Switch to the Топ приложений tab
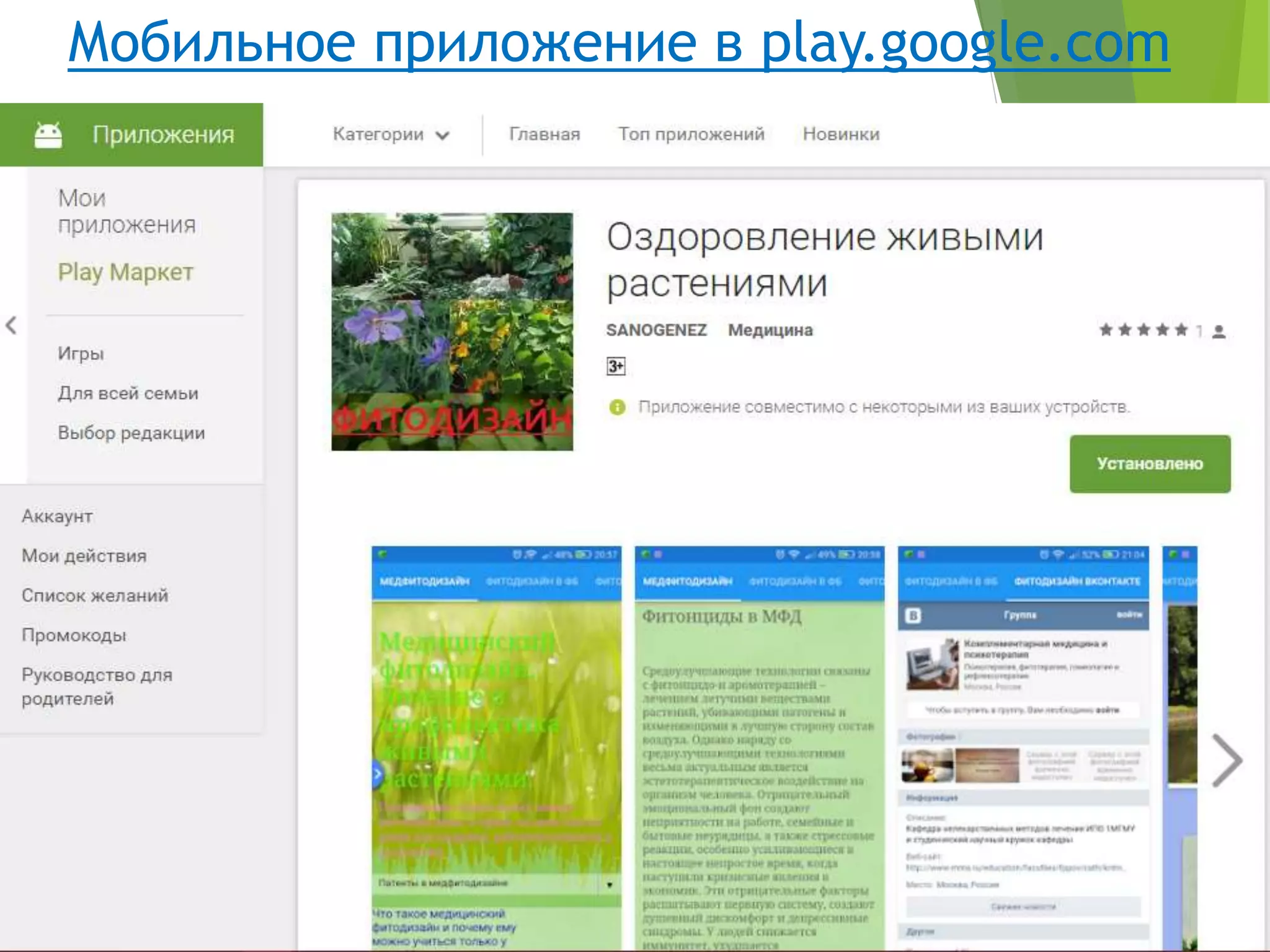The image size is (1270, 952). tap(691, 134)
